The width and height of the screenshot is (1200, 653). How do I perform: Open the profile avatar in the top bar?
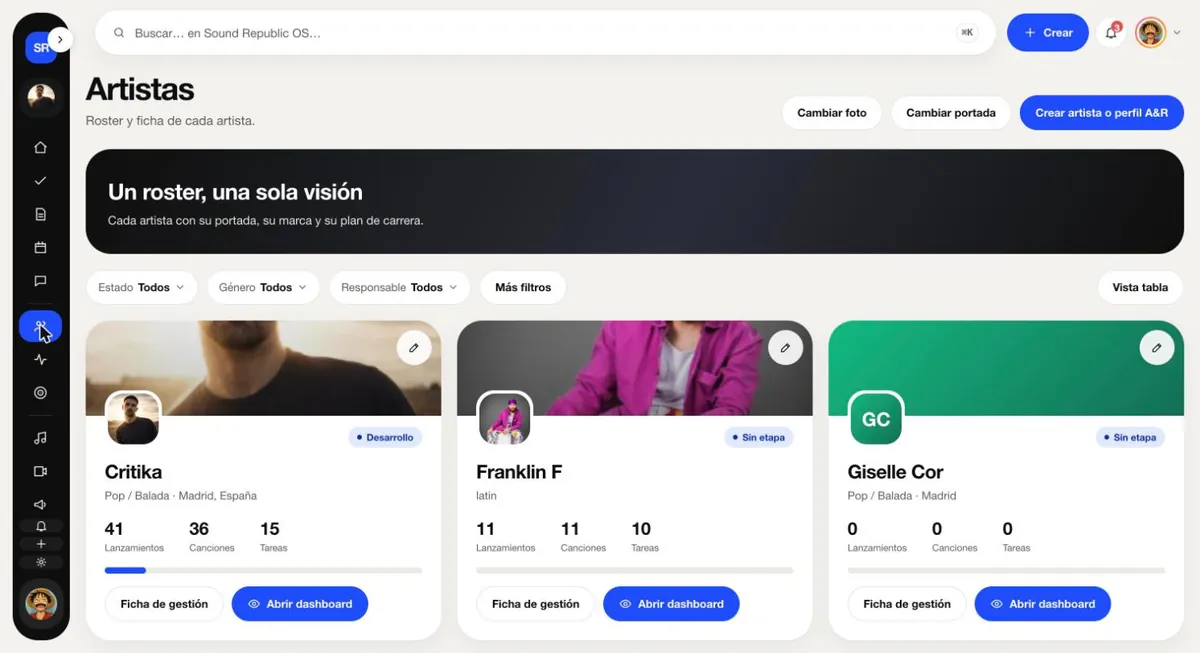(x=1151, y=33)
